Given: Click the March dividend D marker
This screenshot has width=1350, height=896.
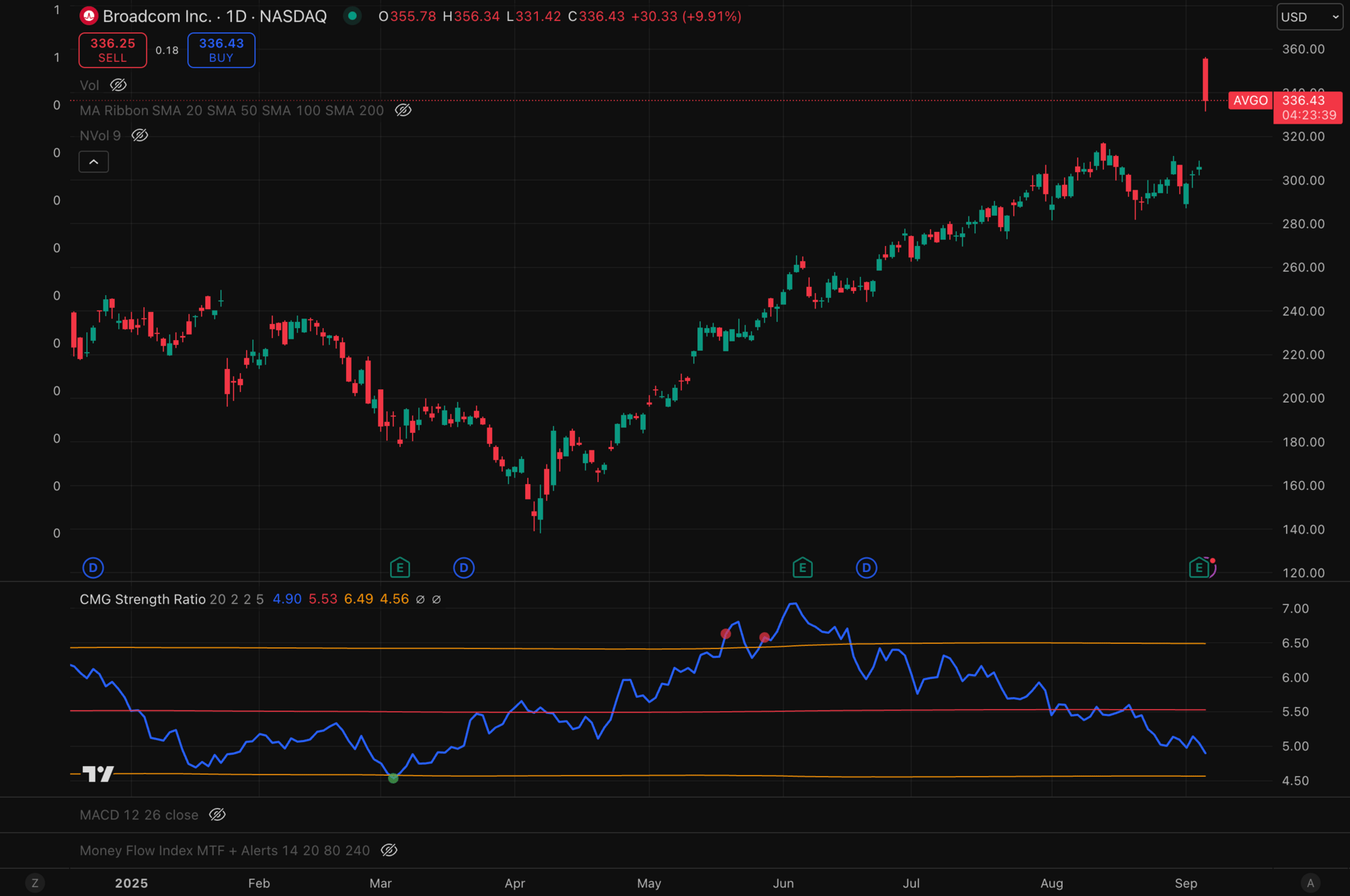Looking at the screenshot, I should tap(463, 567).
